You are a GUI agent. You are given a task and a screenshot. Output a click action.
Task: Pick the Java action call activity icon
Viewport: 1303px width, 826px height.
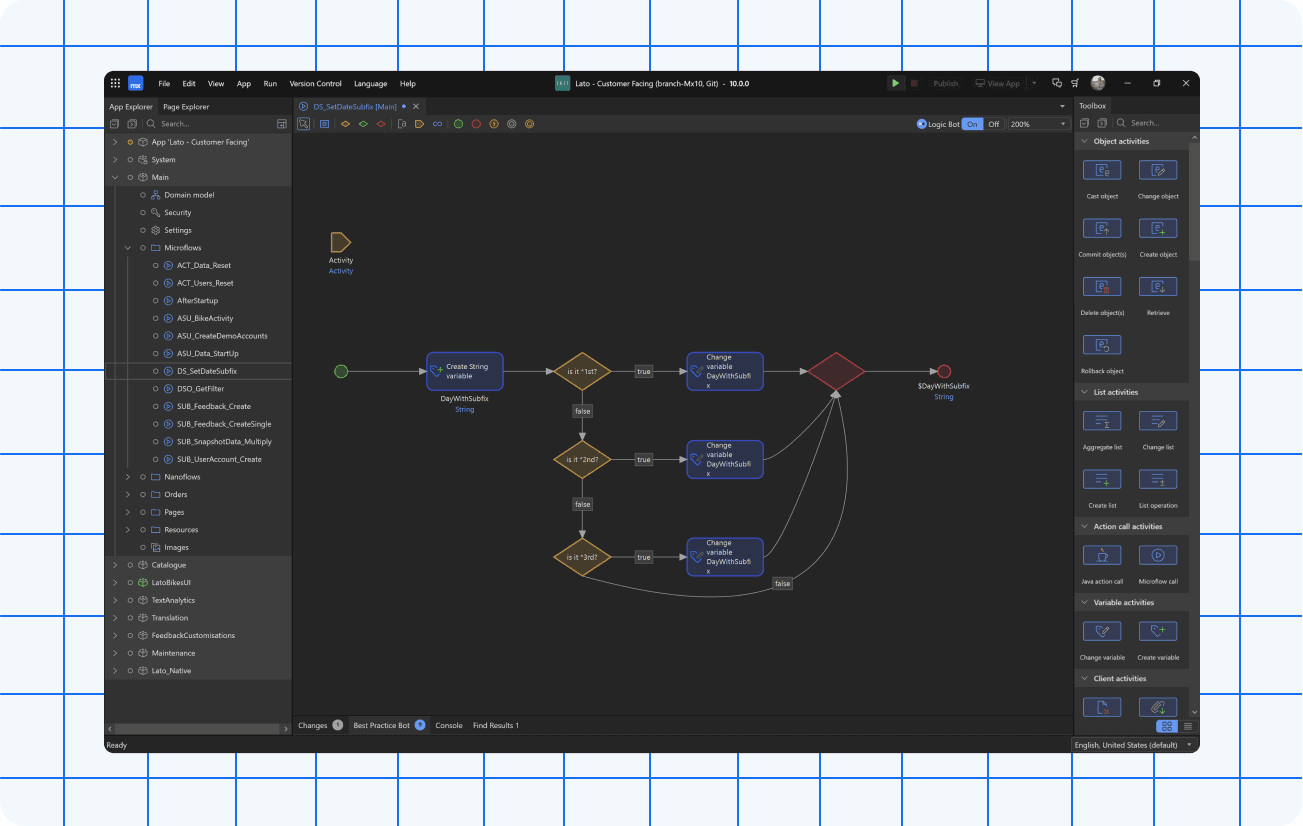[x=1102, y=555]
